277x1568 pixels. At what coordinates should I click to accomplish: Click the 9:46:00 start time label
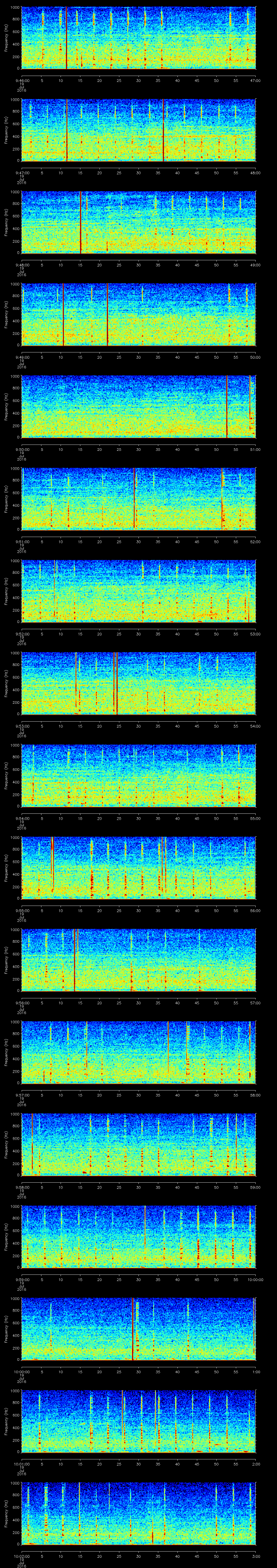22,80
